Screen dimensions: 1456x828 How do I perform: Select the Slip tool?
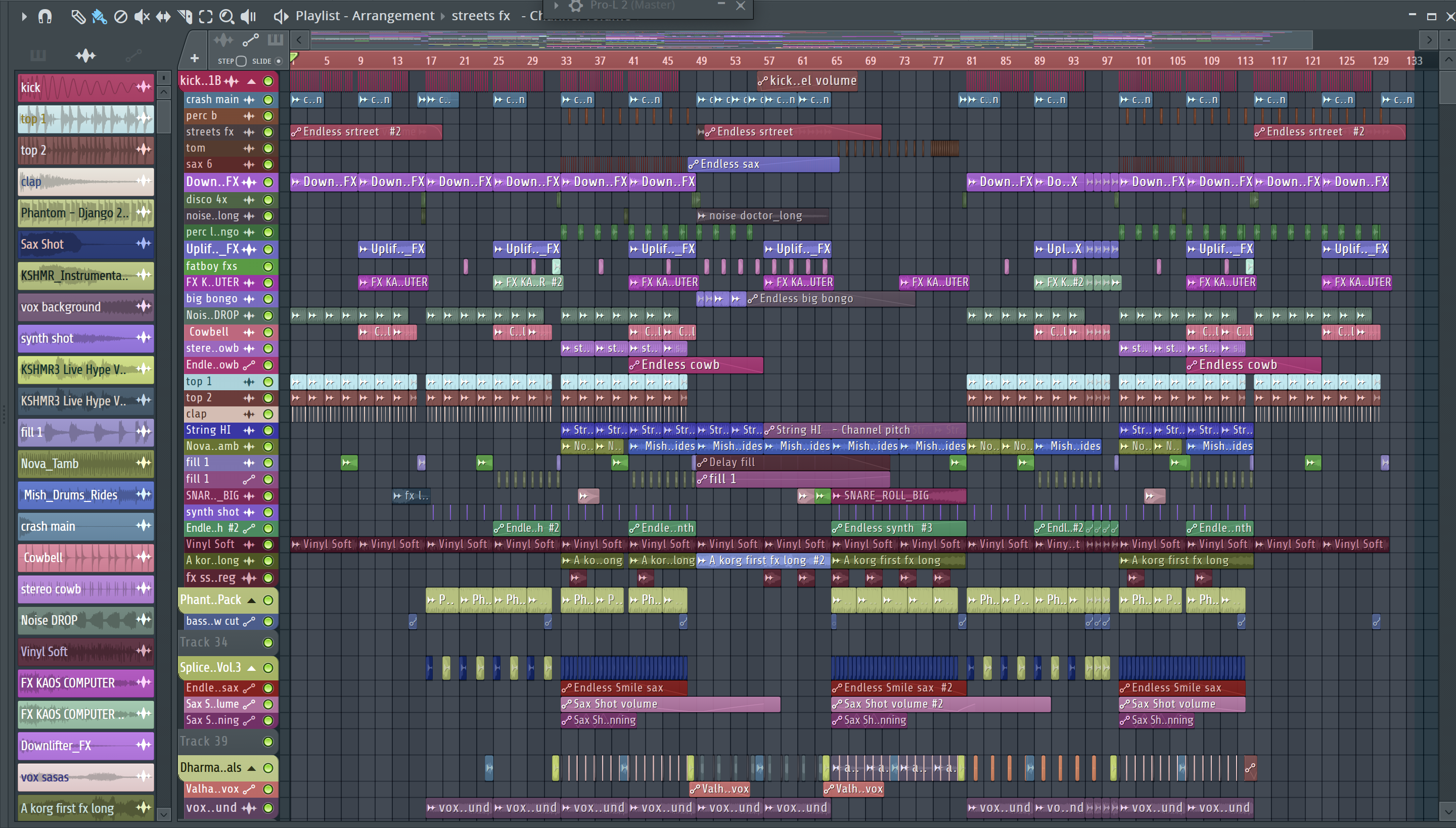163,17
